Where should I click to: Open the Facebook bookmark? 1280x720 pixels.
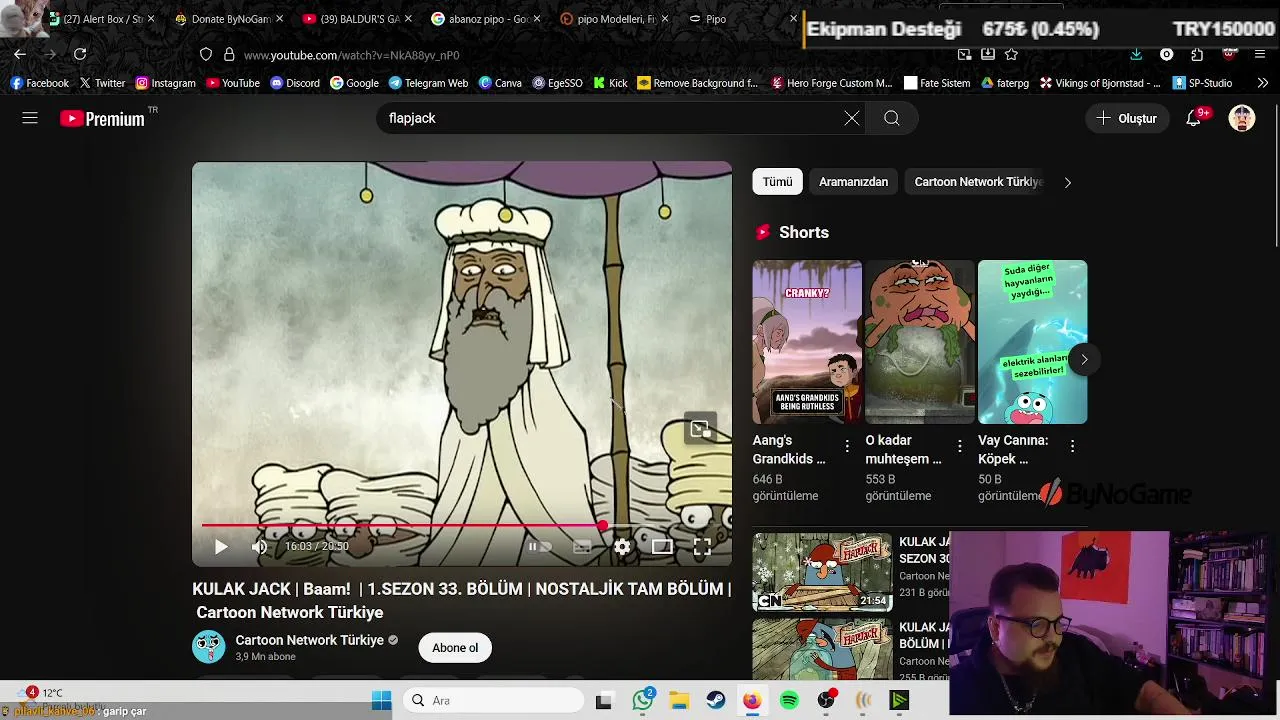tap(40, 83)
